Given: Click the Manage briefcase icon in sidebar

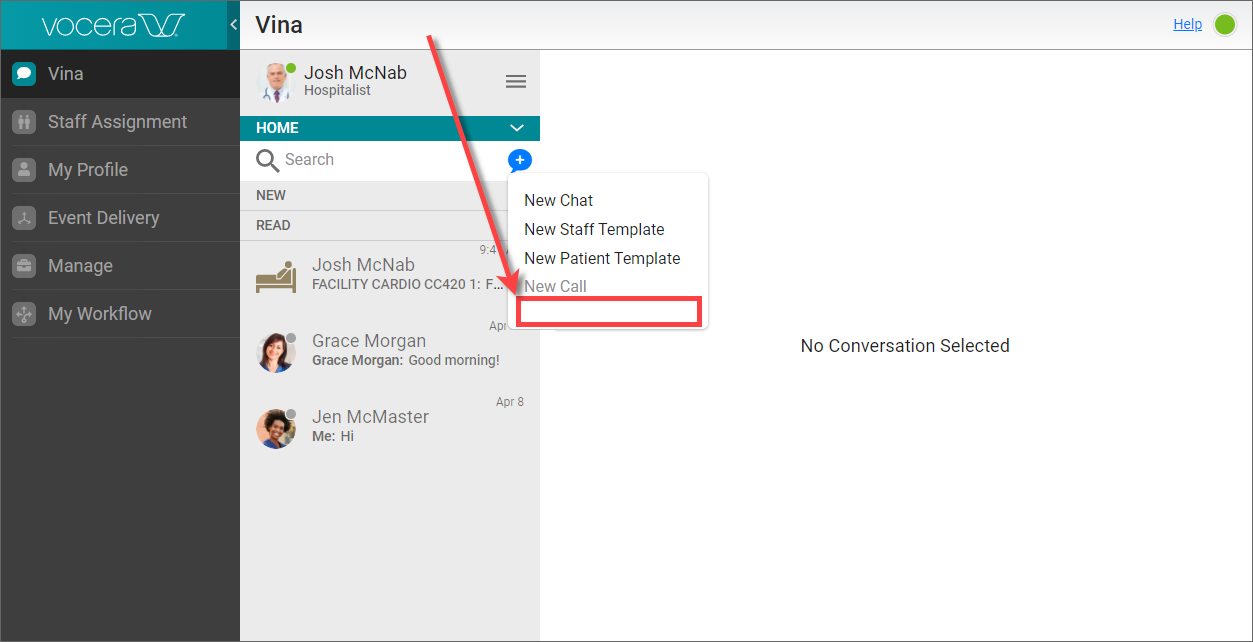Looking at the screenshot, I should point(23,265).
